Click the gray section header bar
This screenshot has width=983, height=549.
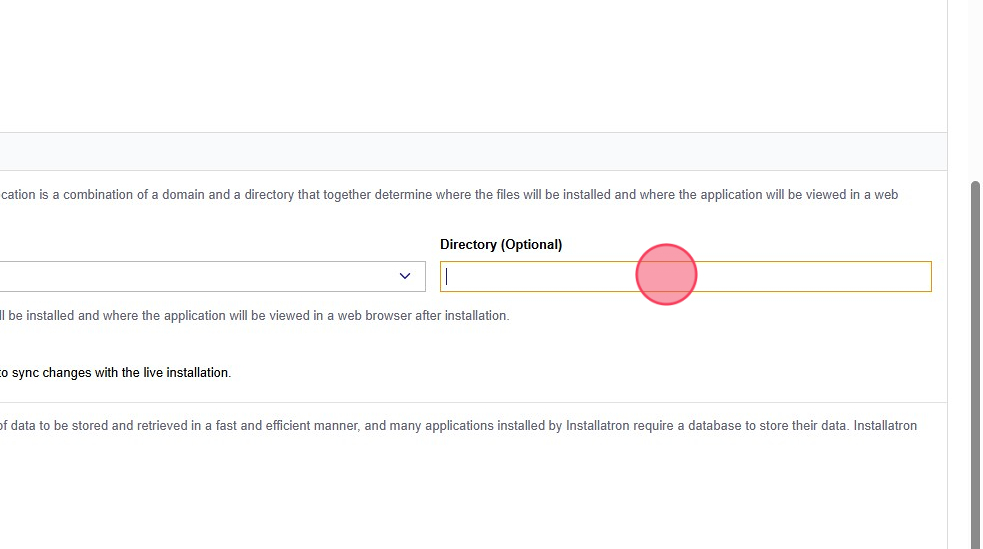[x=470, y=152]
